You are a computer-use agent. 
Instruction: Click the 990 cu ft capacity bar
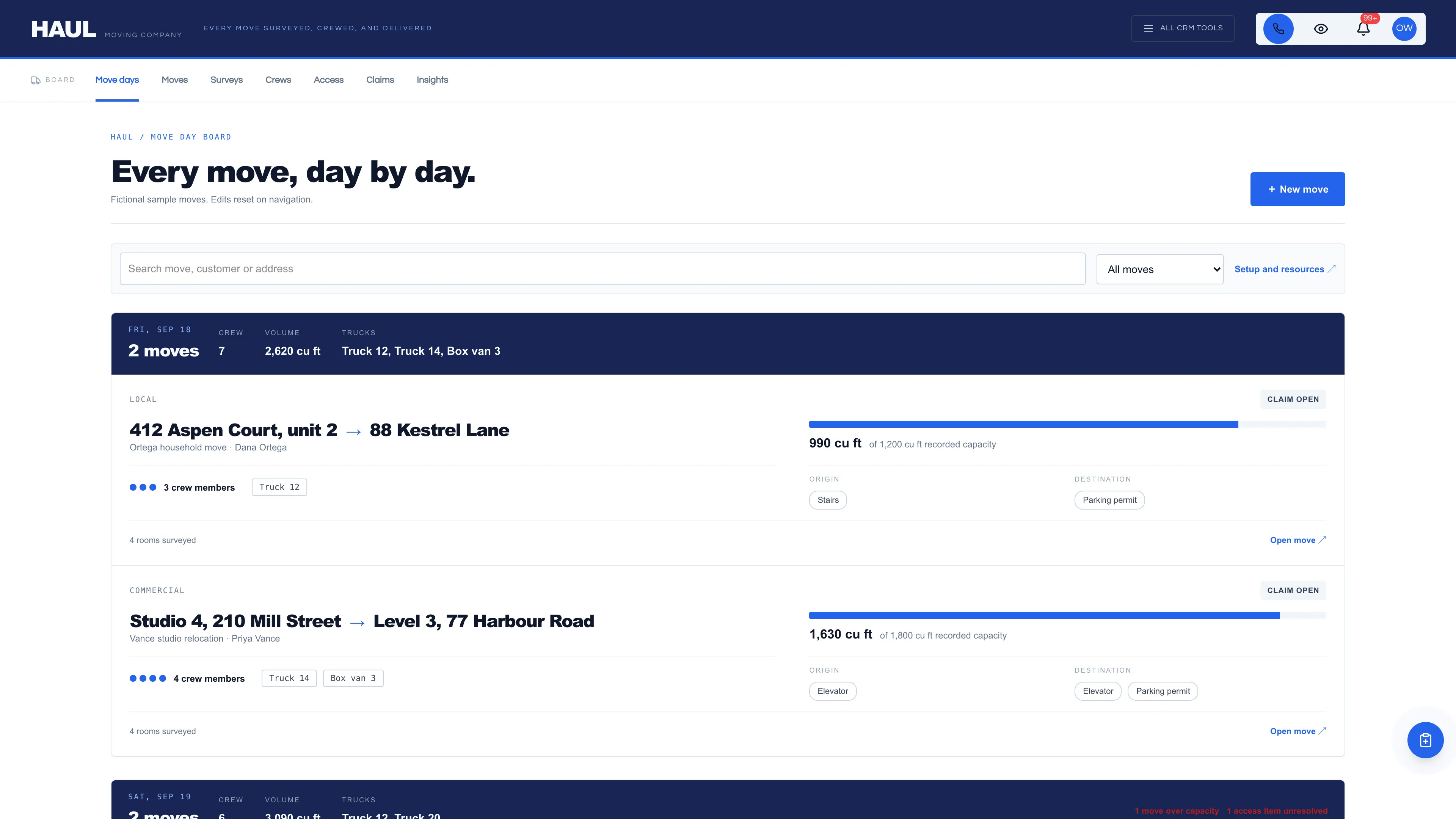click(1067, 425)
